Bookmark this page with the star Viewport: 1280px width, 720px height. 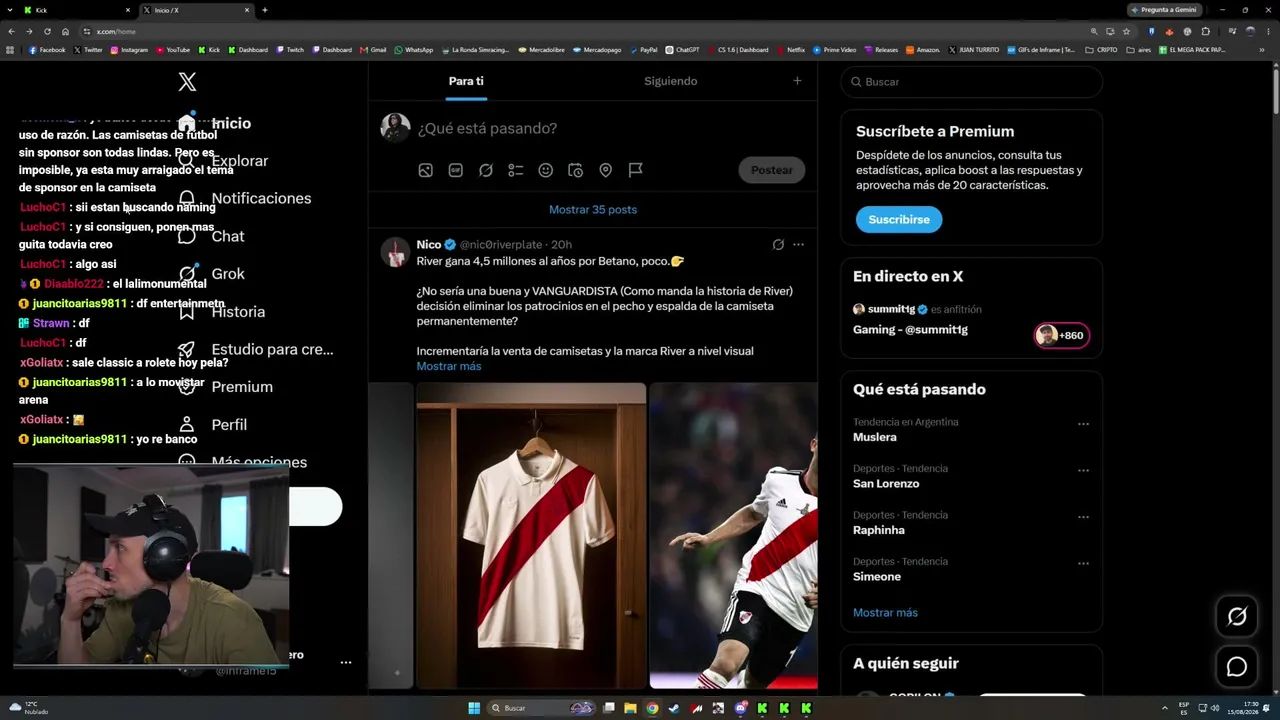[x=1126, y=31]
